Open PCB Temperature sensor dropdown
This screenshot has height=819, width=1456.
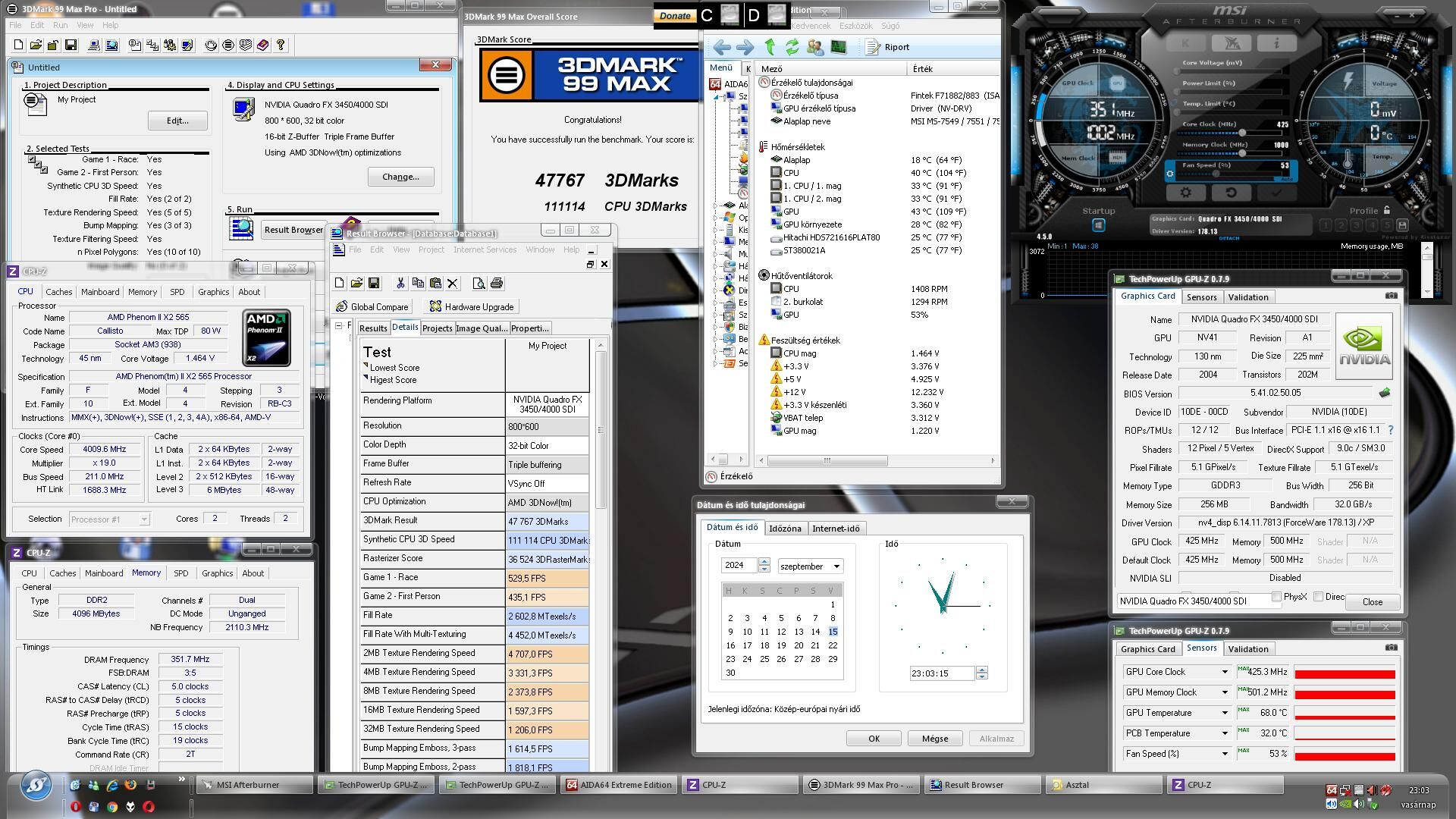[1224, 733]
